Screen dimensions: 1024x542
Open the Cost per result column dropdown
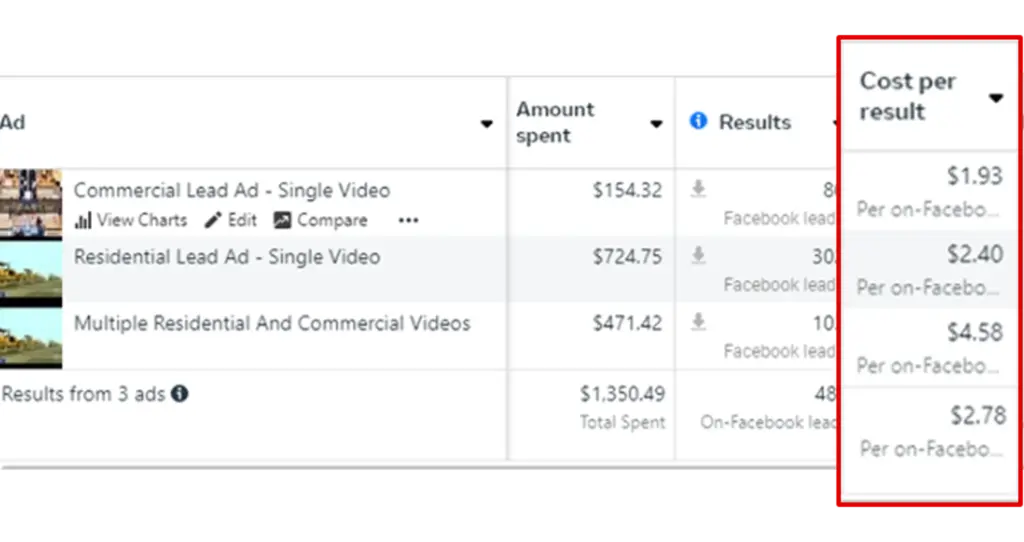click(x=996, y=98)
